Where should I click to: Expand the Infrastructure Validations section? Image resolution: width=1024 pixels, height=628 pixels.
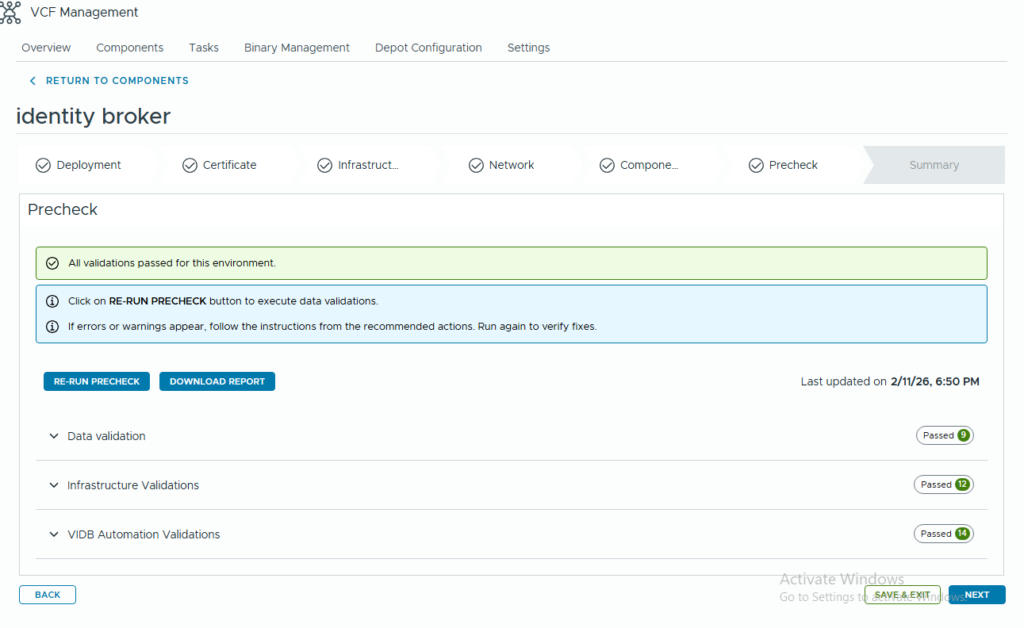[x=54, y=486]
